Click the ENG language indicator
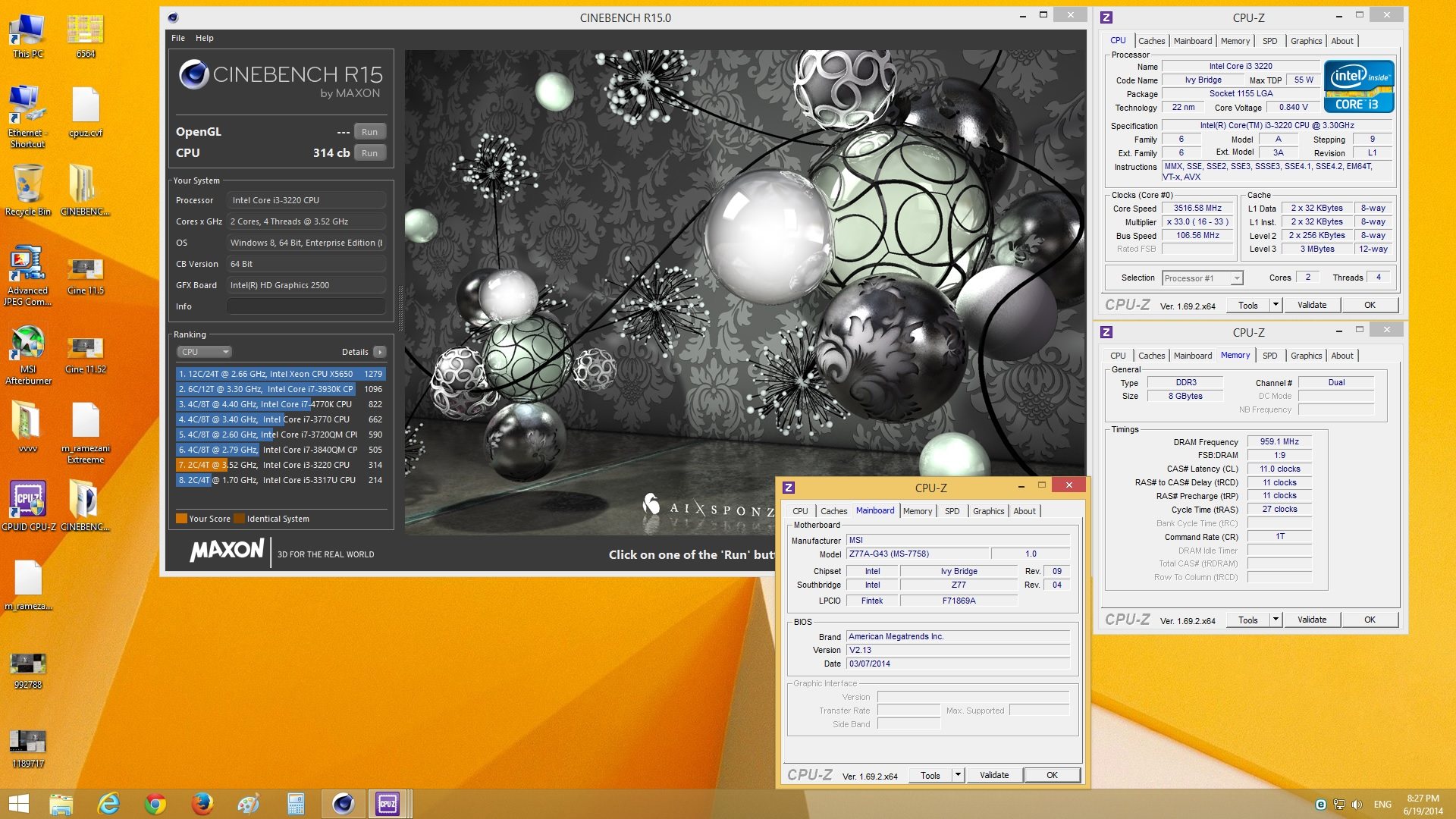The image size is (1456, 819). pos(1382,805)
